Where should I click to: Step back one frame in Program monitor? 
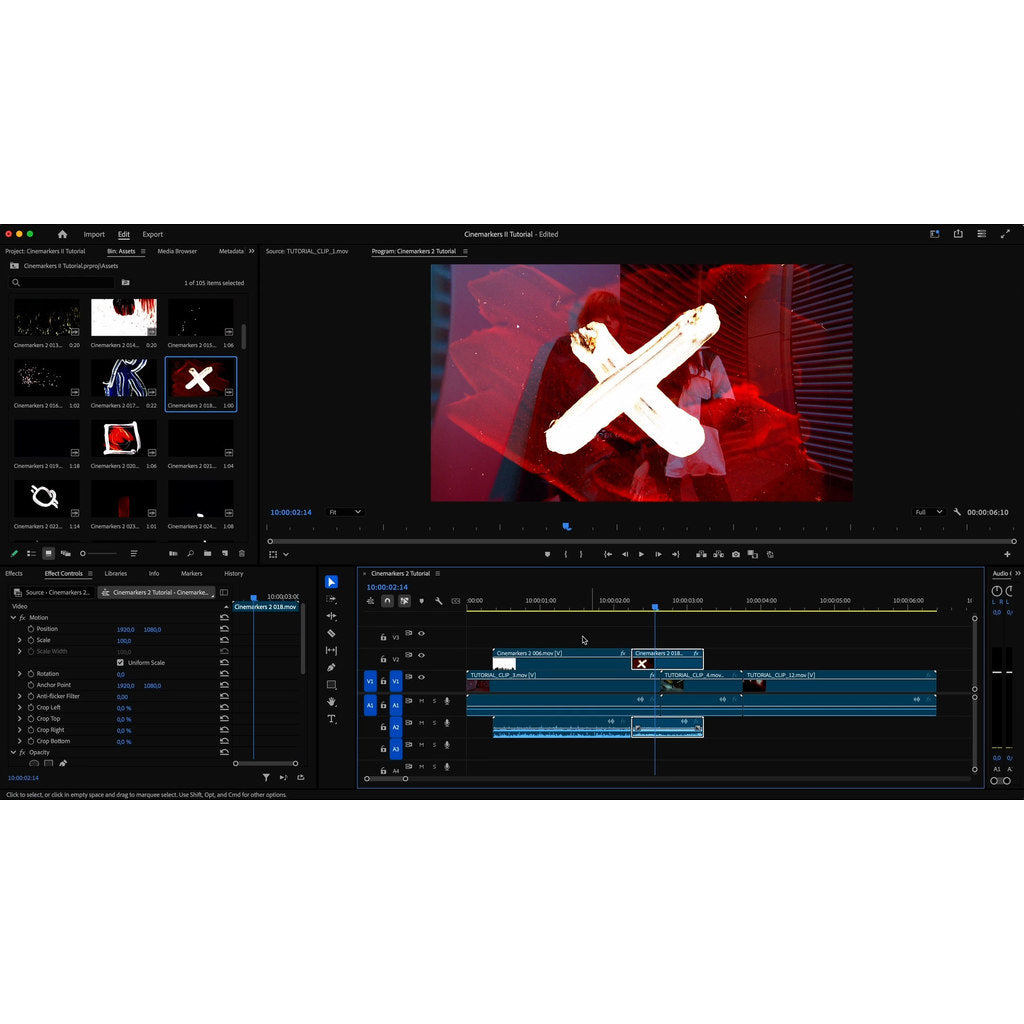pos(625,554)
